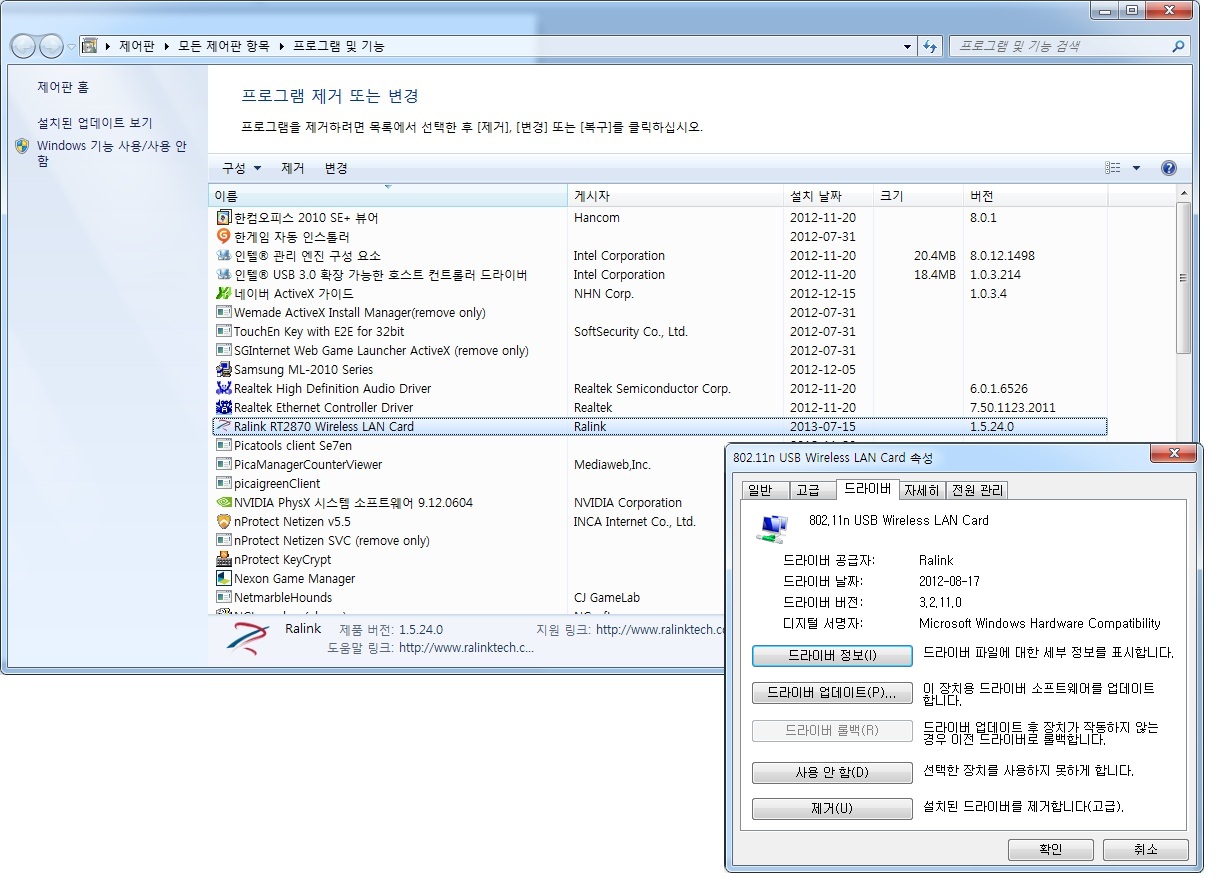1229x878 pixels.
Task: Select the 한컴오피스 2010 SE+ 뷰어 icon
Action: (x=224, y=217)
